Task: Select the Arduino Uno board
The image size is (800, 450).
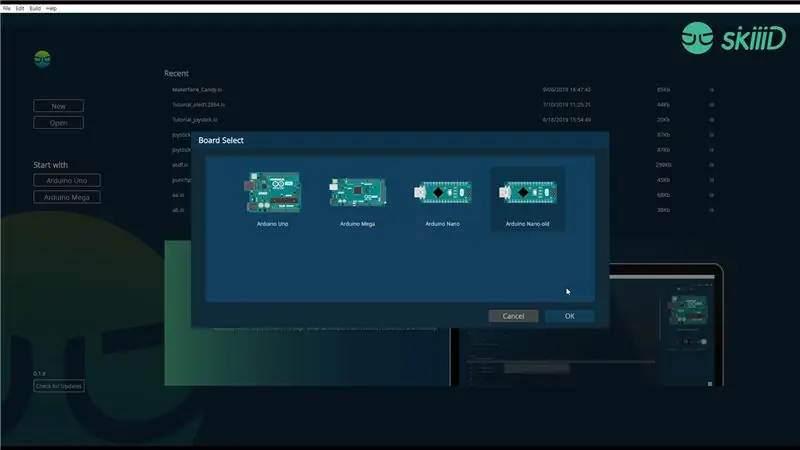Action: [x=273, y=199]
